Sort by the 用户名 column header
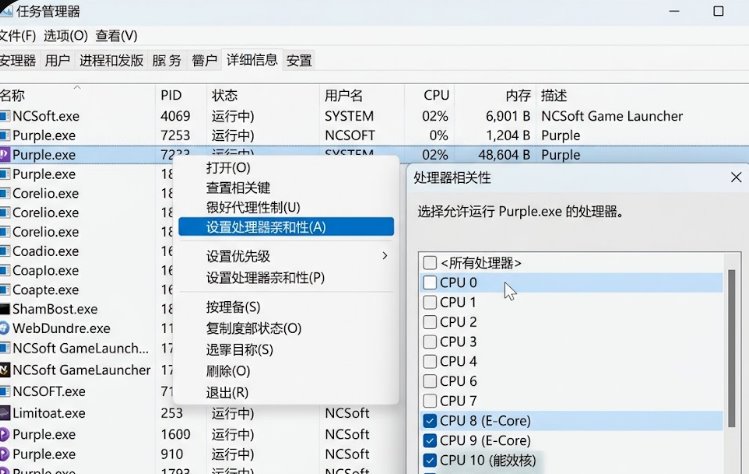This screenshot has height=474, width=749. coord(362,95)
